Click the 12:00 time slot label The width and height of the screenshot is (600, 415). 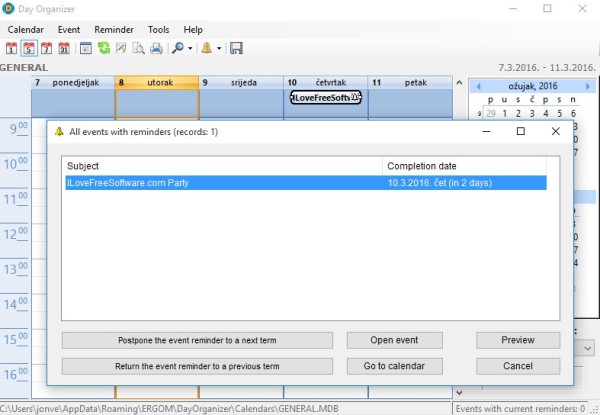pos(16,234)
